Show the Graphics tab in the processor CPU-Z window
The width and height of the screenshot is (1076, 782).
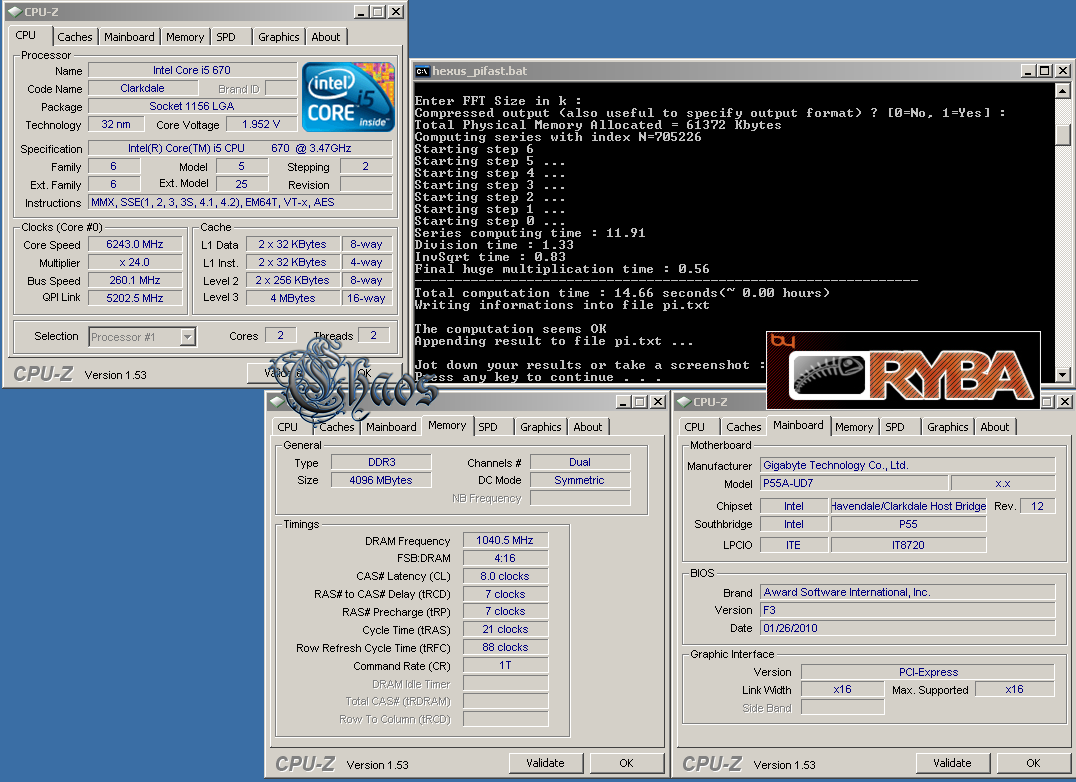[x=279, y=37]
